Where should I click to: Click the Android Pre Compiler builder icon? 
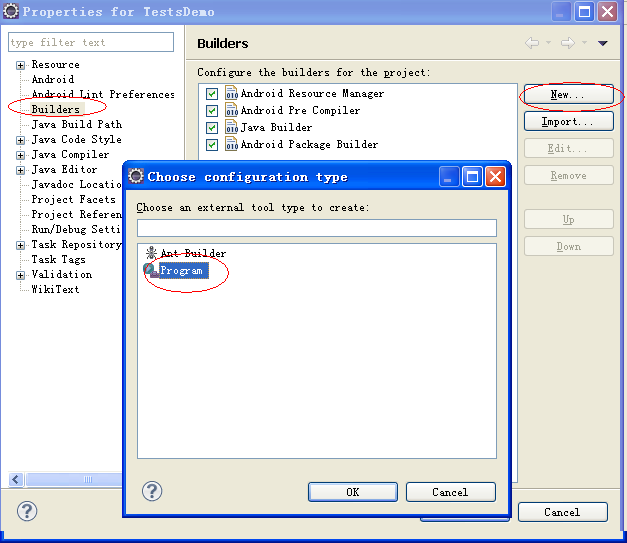[x=232, y=110]
